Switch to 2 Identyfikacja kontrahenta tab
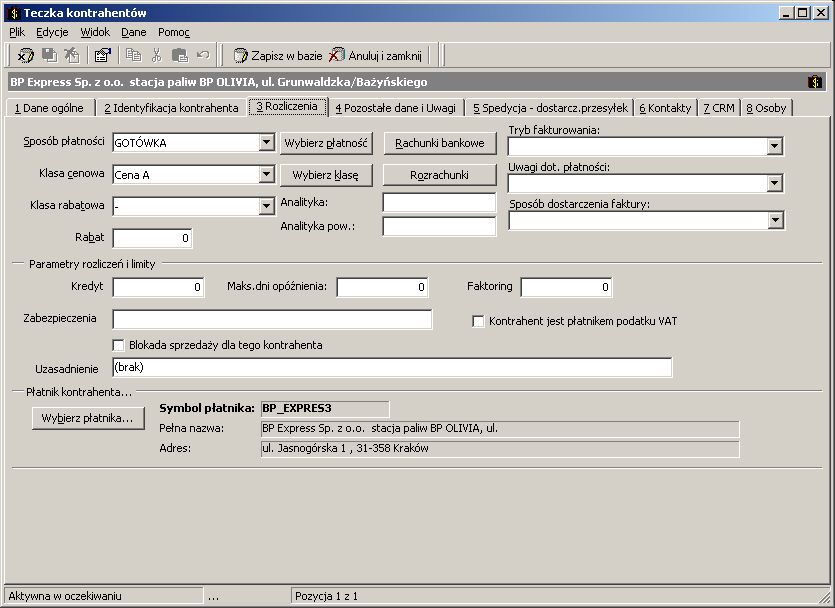The height and width of the screenshot is (608, 835). click(171, 108)
